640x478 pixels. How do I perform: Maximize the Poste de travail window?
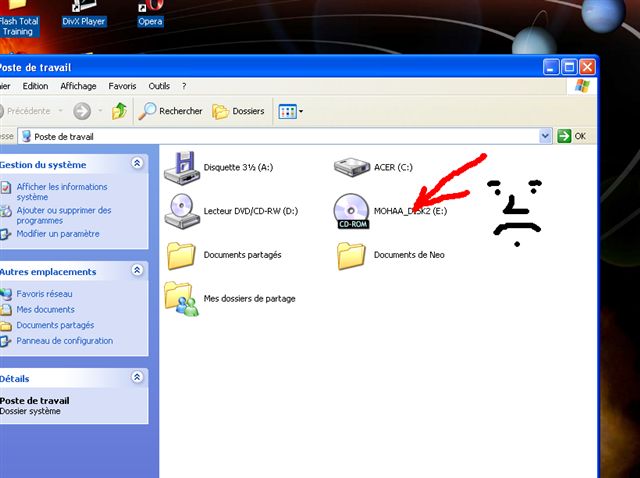tap(569, 67)
